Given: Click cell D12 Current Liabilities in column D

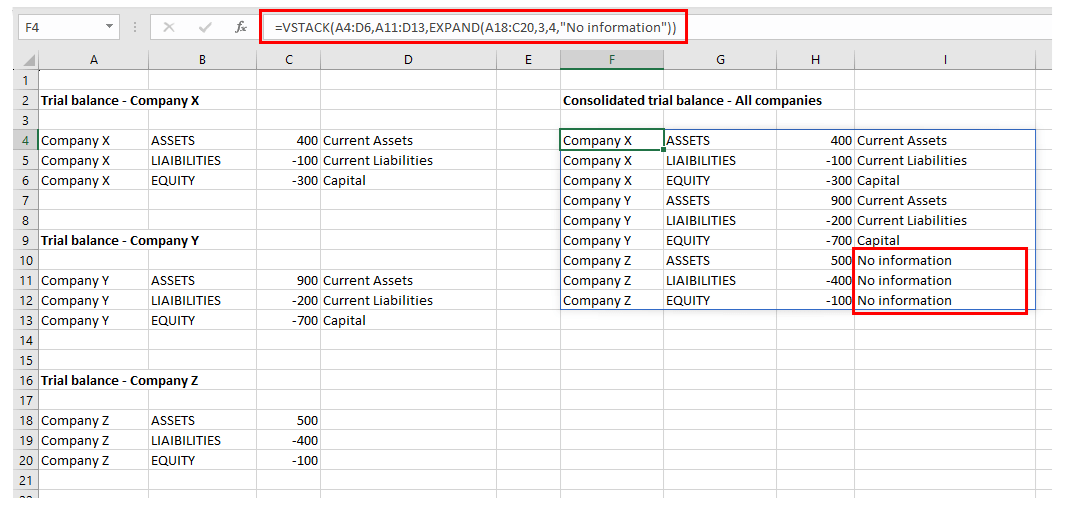Looking at the screenshot, I should tap(409, 300).
